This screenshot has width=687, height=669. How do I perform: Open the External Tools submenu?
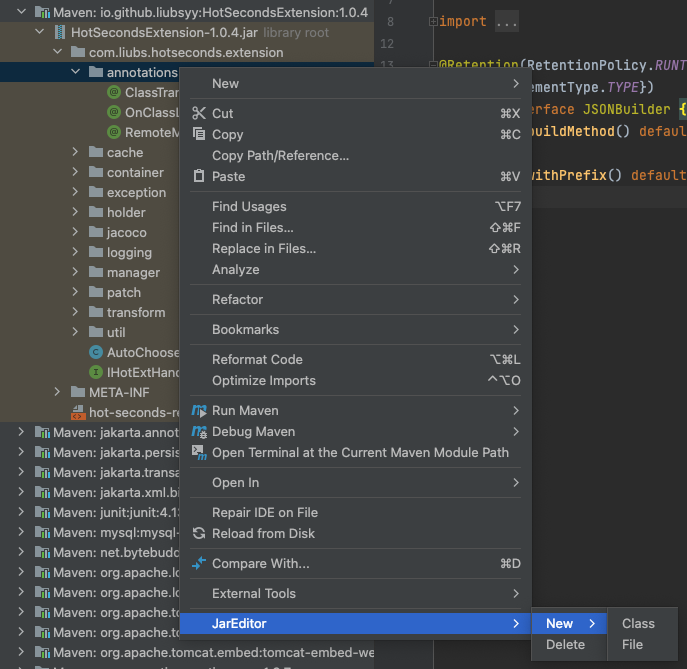(x=355, y=594)
